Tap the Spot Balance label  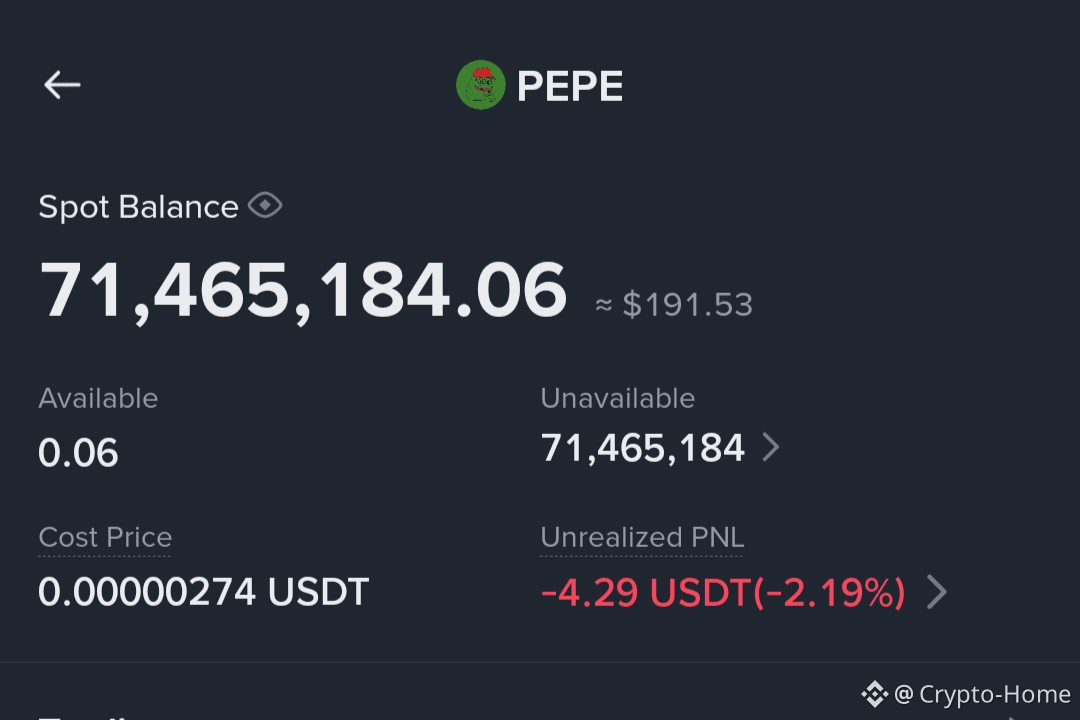tap(138, 207)
